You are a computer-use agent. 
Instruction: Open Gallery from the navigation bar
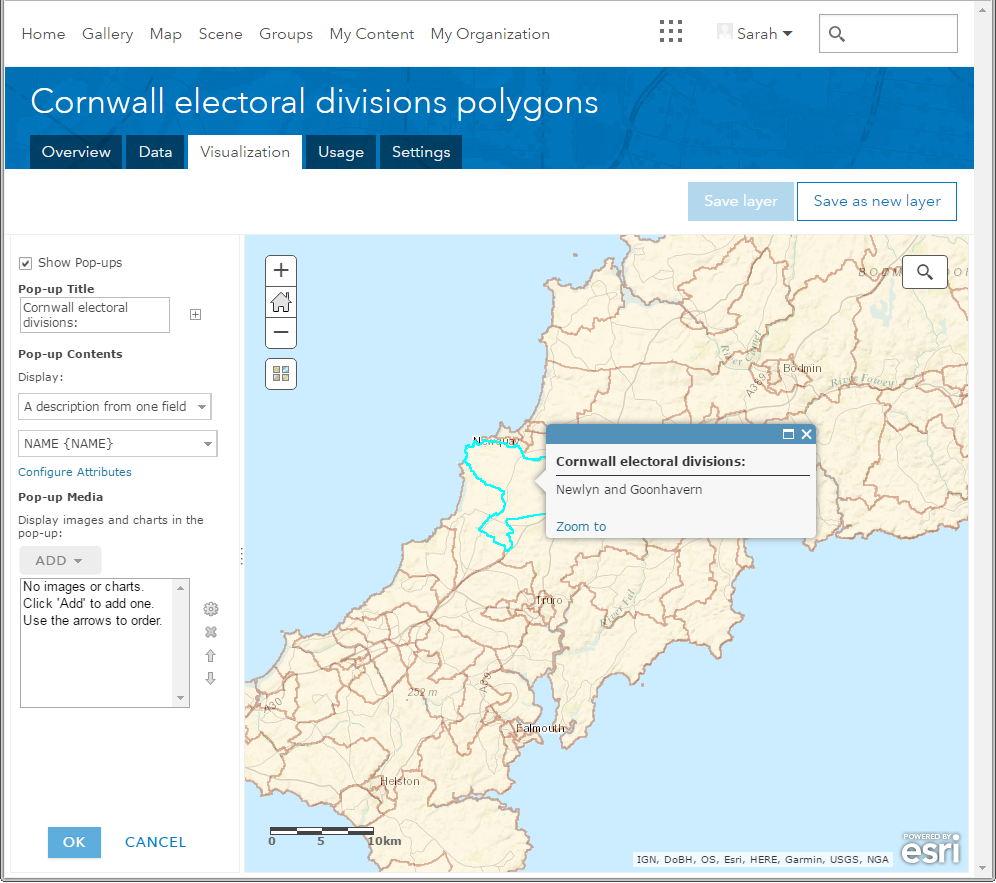107,34
